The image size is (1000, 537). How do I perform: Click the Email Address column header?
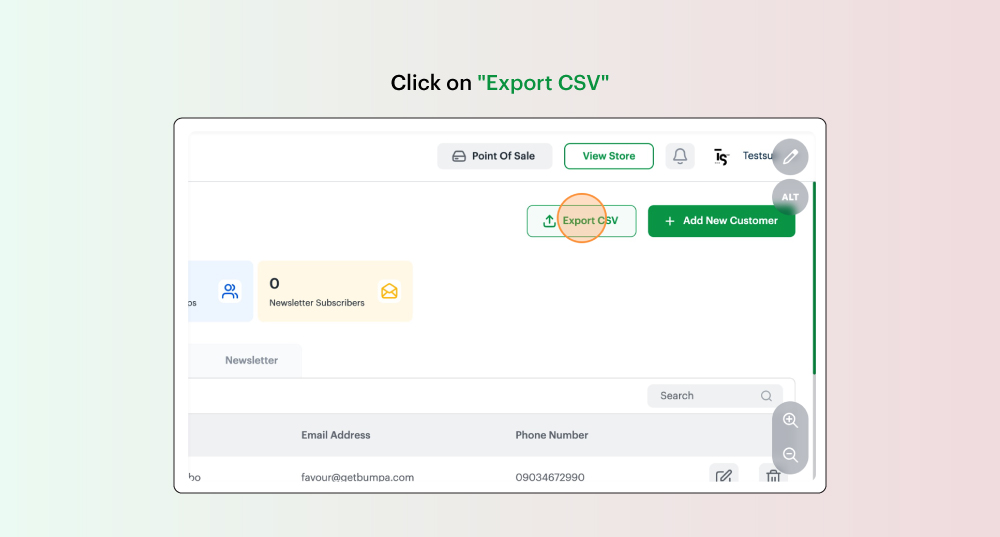point(335,435)
